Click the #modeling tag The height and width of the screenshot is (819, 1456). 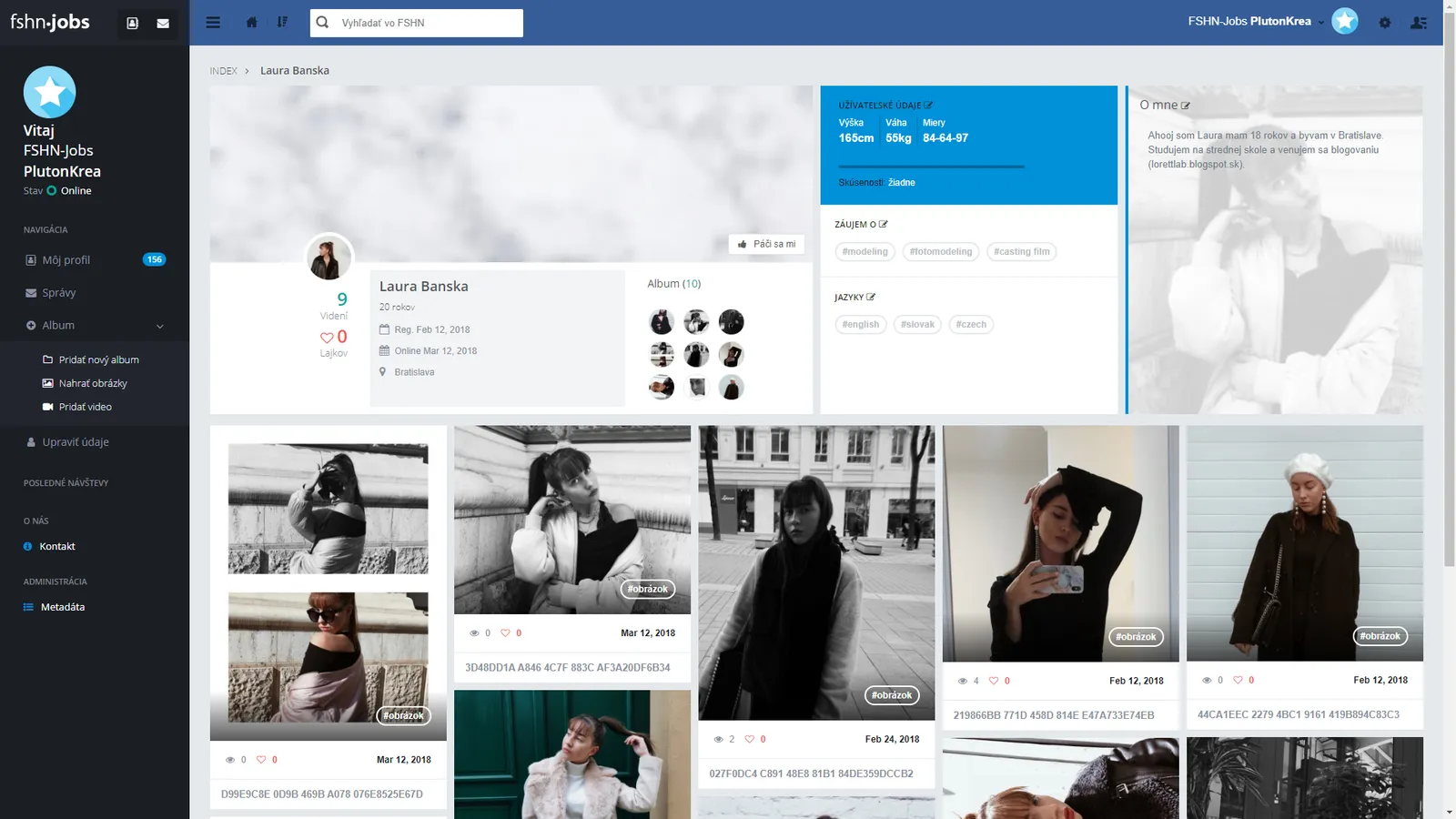(864, 252)
